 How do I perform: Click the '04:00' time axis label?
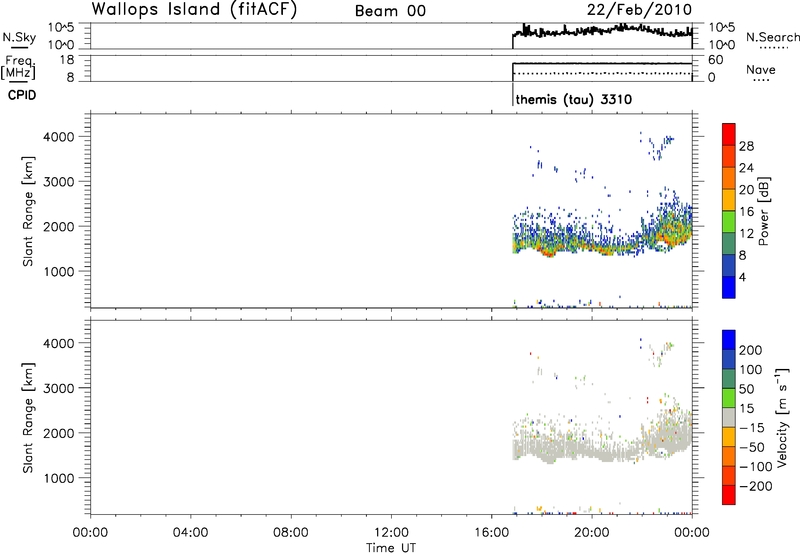click(x=190, y=533)
